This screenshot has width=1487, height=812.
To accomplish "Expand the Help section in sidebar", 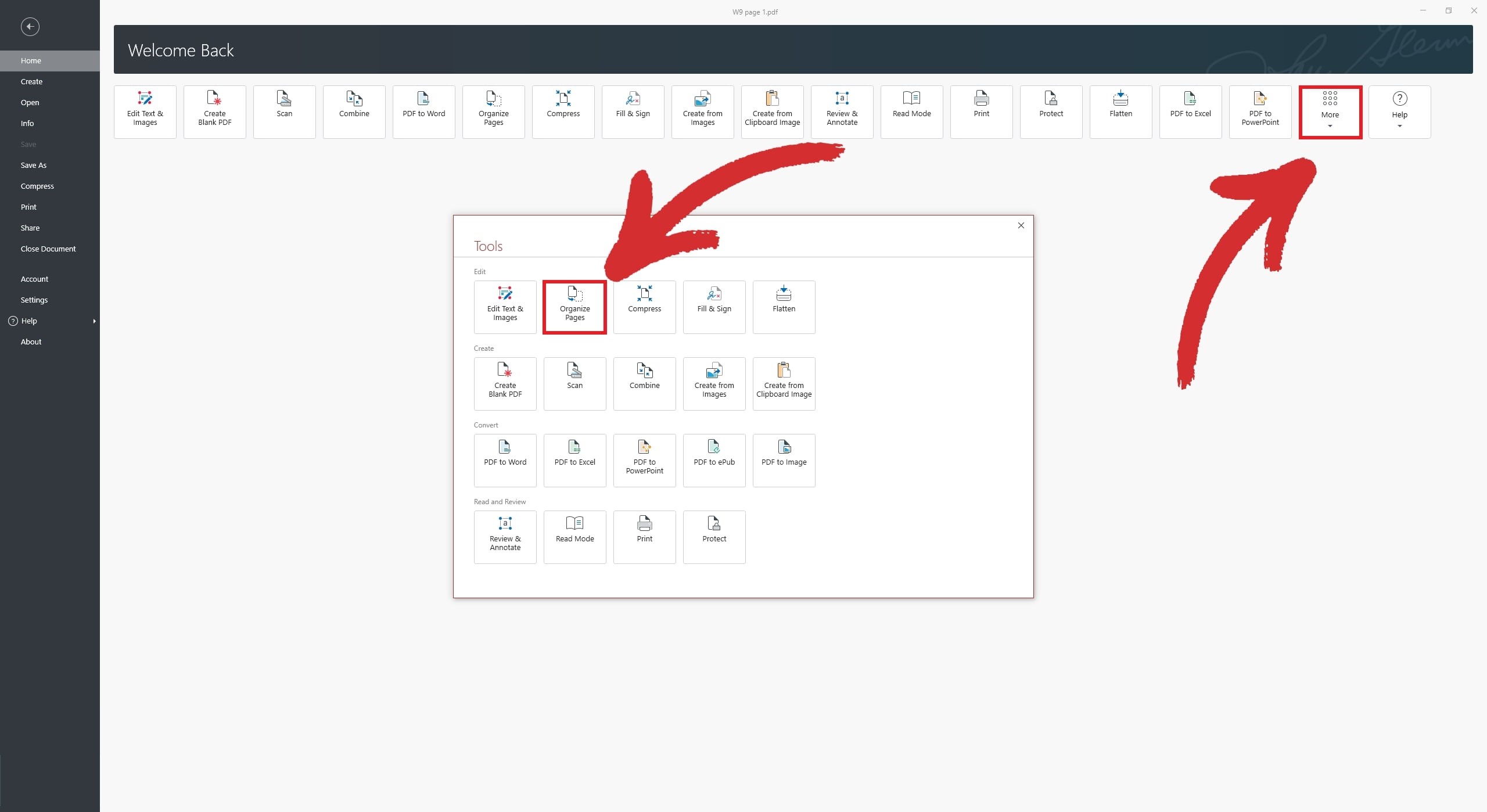I will (94, 320).
